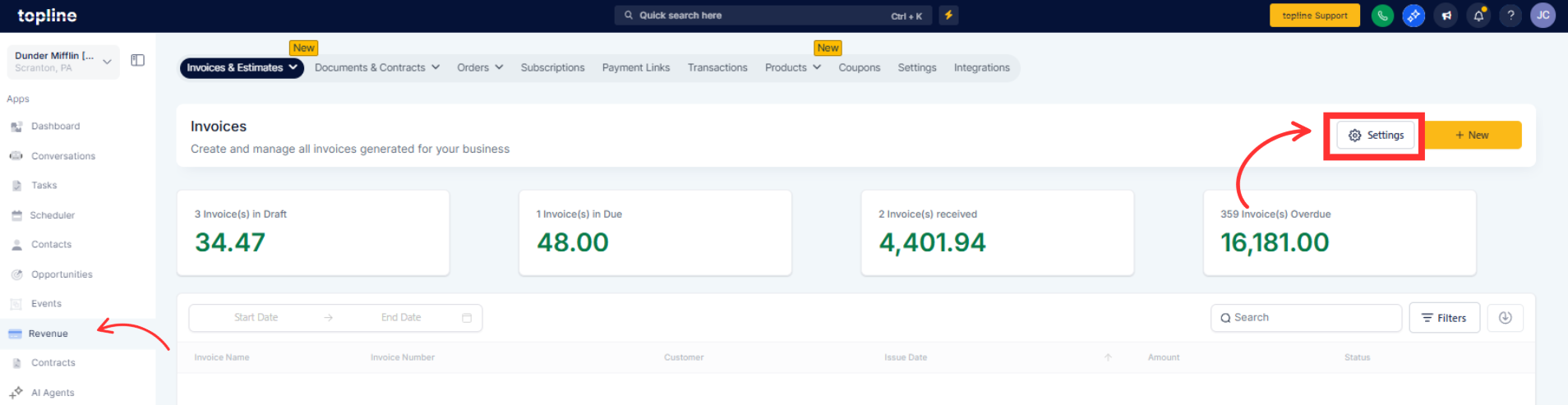Open the Integrations tab
Screen dimensions: 1568x405
[981, 68]
